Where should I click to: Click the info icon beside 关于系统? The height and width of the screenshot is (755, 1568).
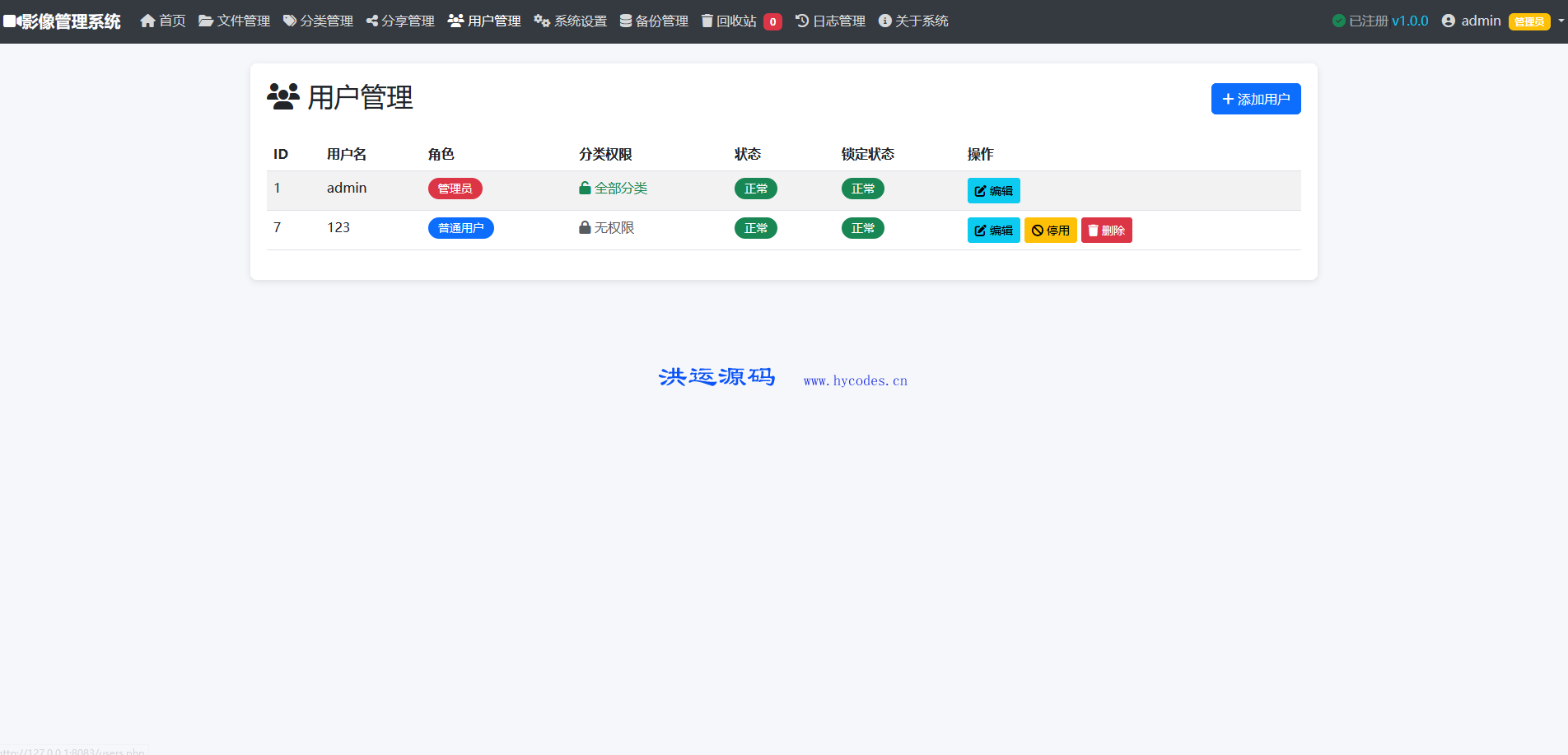[885, 21]
